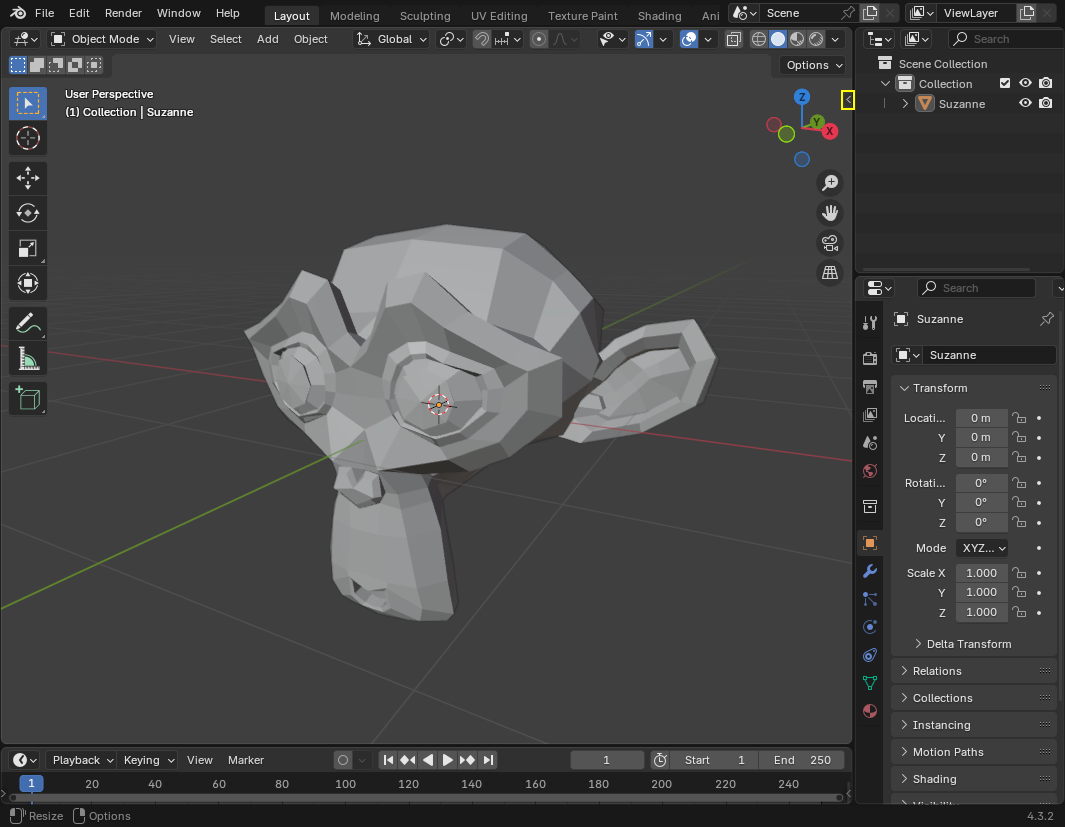The image size is (1065, 827).
Task: Open the Object Mode dropdown
Action: click(x=102, y=39)
